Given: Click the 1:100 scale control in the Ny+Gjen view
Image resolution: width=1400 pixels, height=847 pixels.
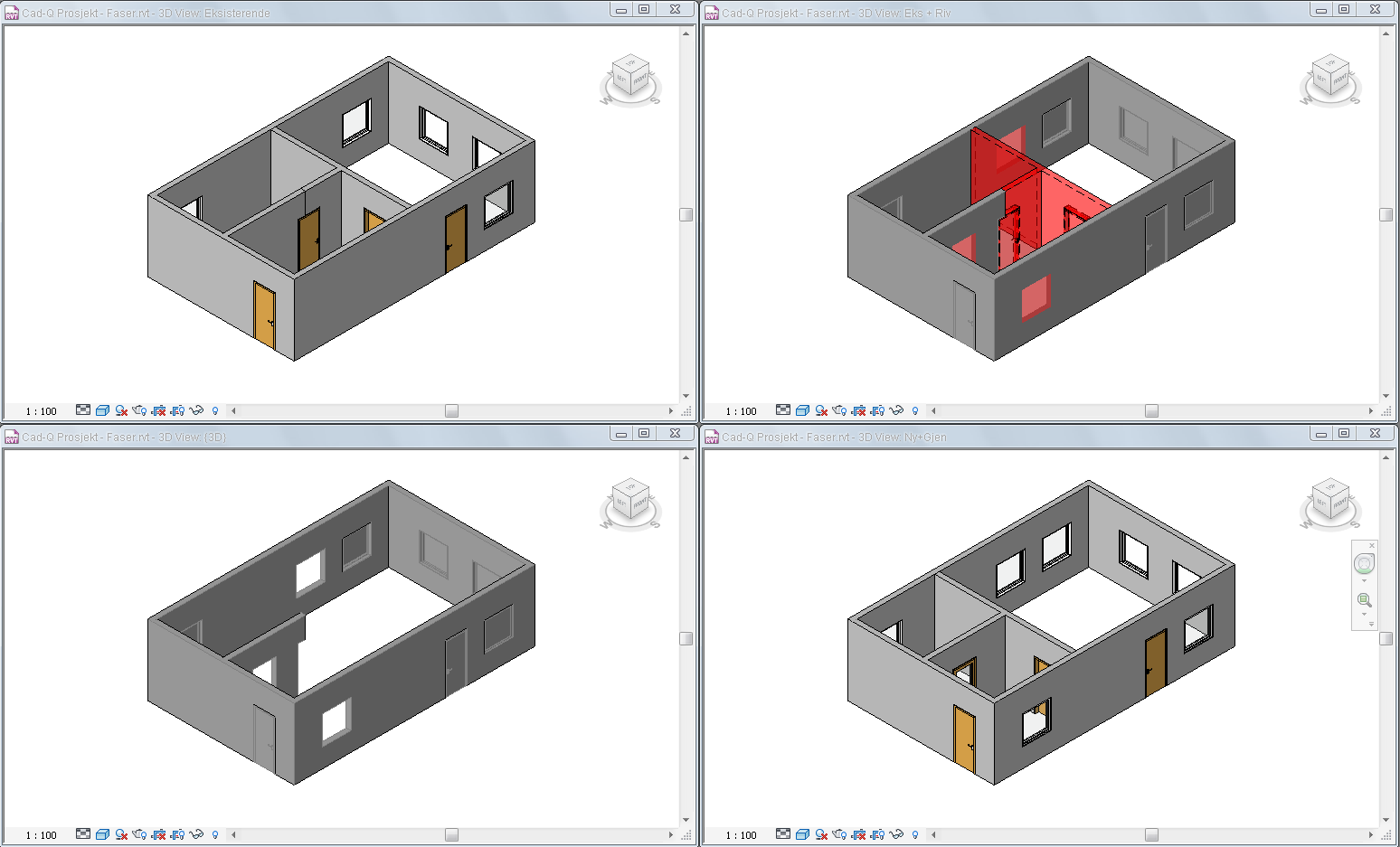Looking at the screenshot, I should (741, 835).
